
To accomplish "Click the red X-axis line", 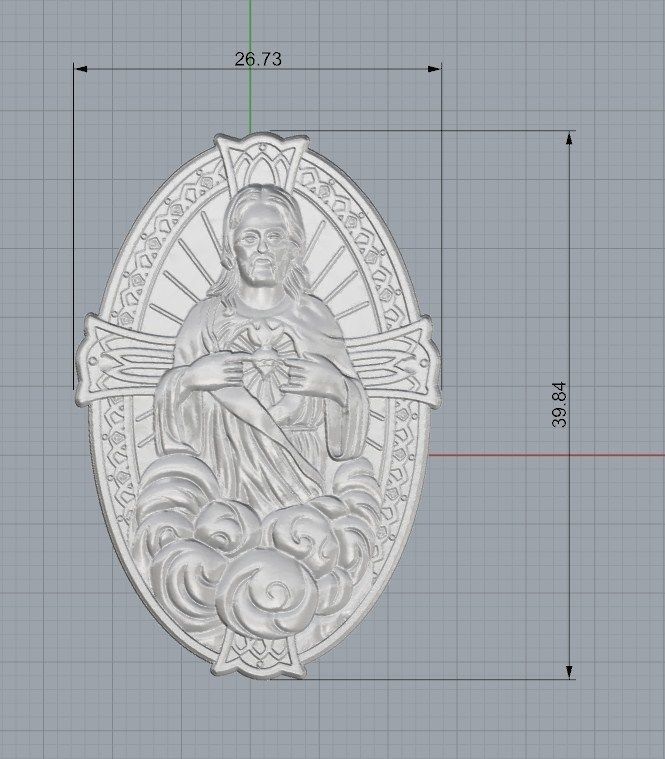I will pyautogui.click(x=547, y=455).
